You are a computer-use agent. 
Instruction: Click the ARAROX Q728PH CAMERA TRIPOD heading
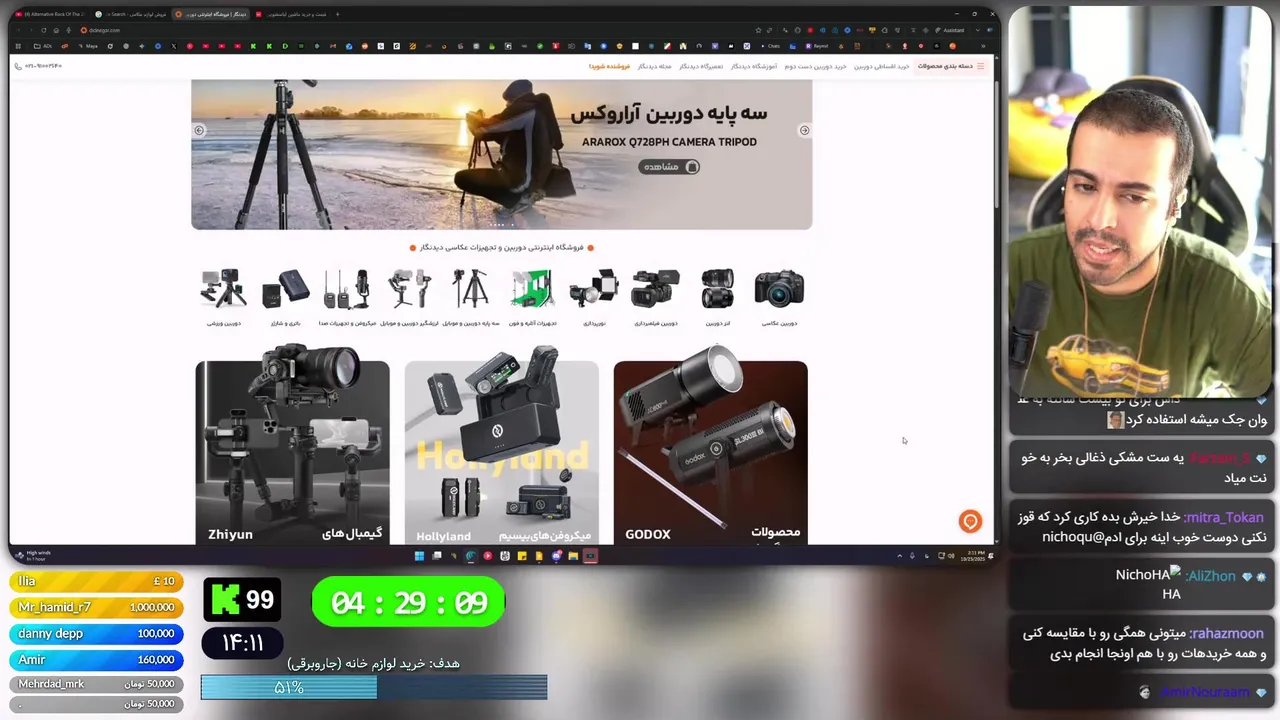(669, 142)
